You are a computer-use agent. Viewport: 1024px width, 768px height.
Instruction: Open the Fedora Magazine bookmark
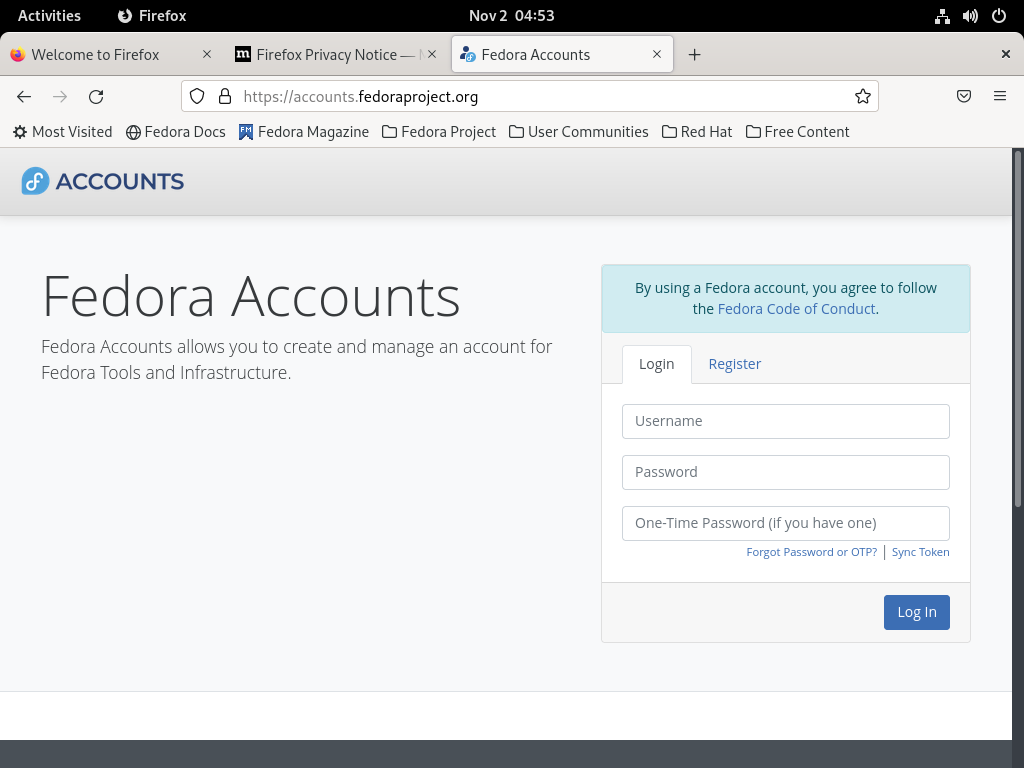(304, 132)
